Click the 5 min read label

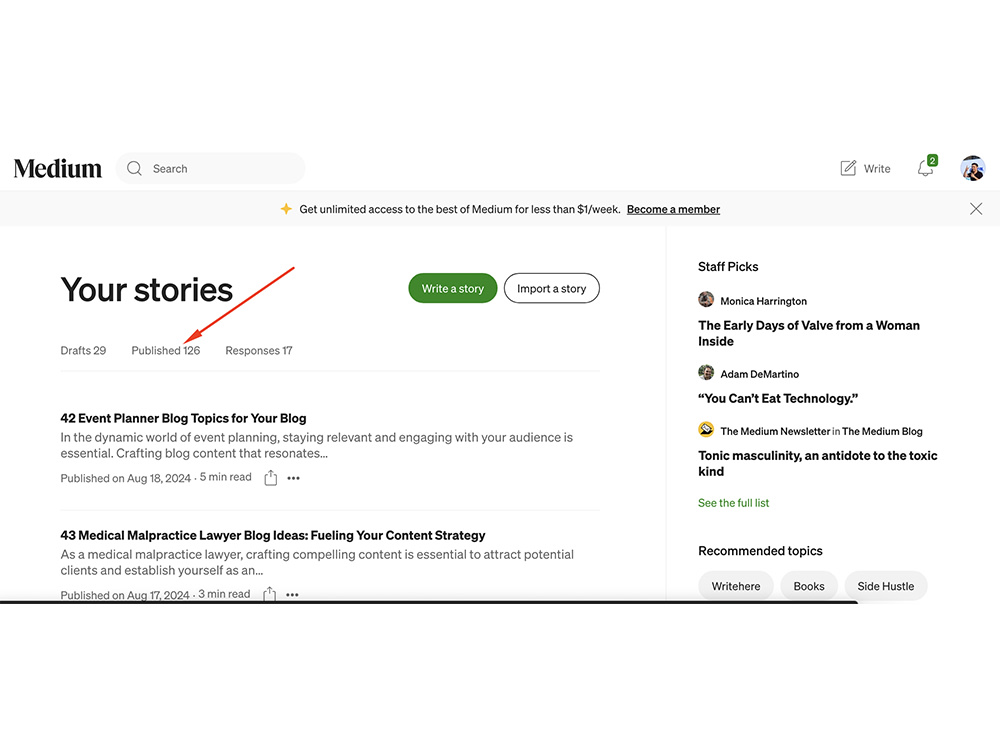[226, 477]
